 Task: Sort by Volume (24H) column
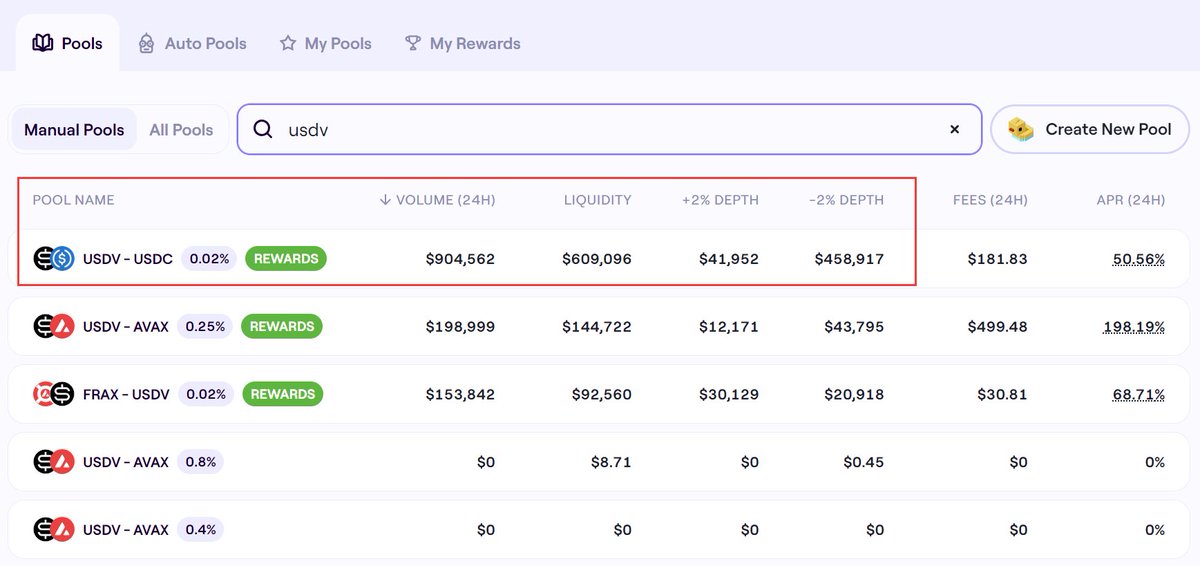click(x=437, y=200)
